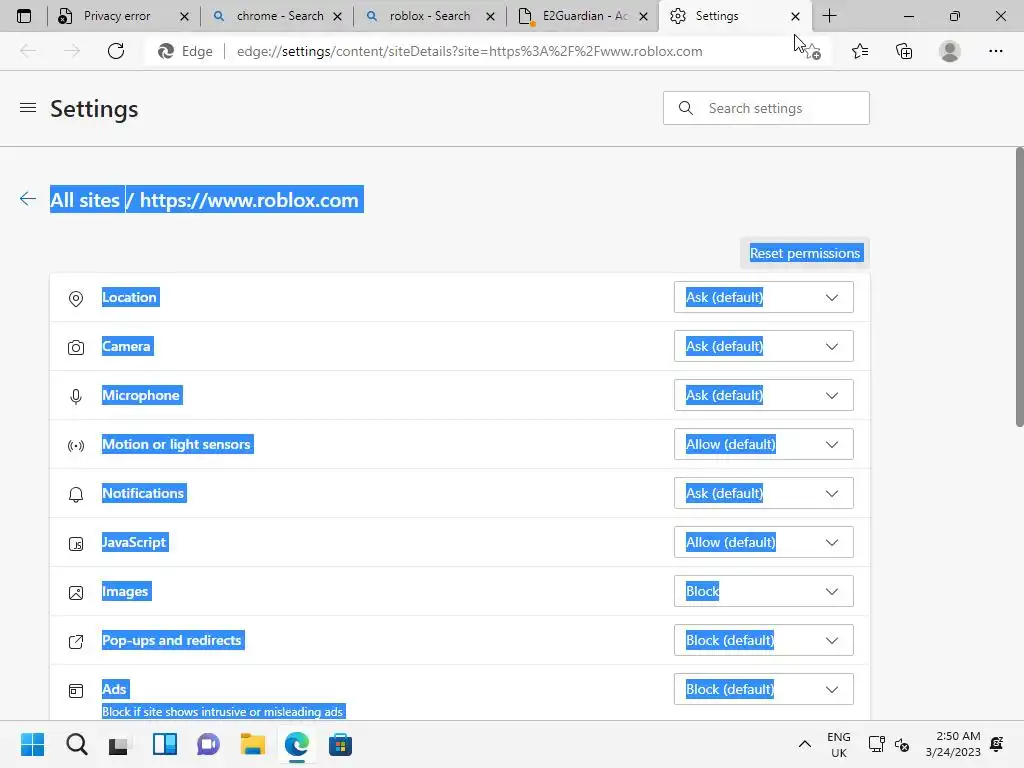Click the All sites breadcrumb link
The image size is (1024, 768).
[85, 200]
